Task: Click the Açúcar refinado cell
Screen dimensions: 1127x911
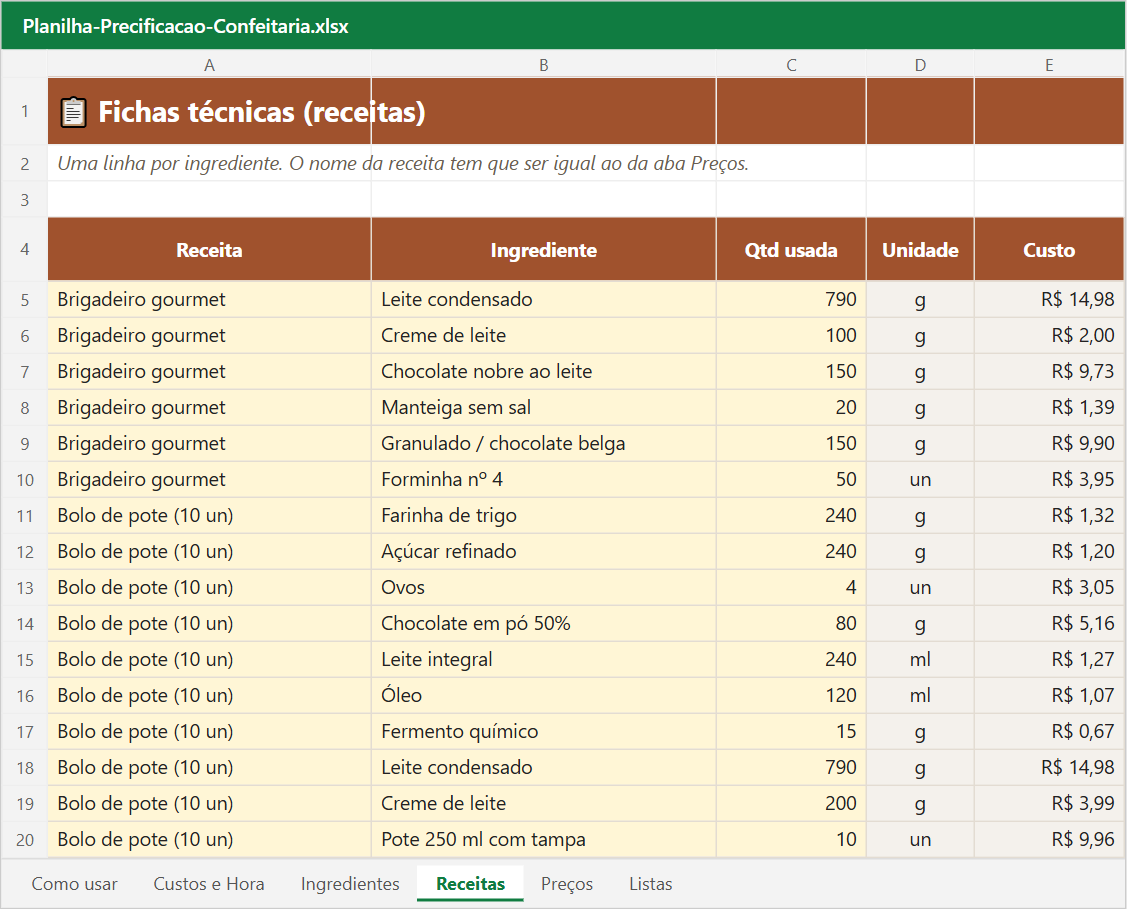Action: [543, 551]
